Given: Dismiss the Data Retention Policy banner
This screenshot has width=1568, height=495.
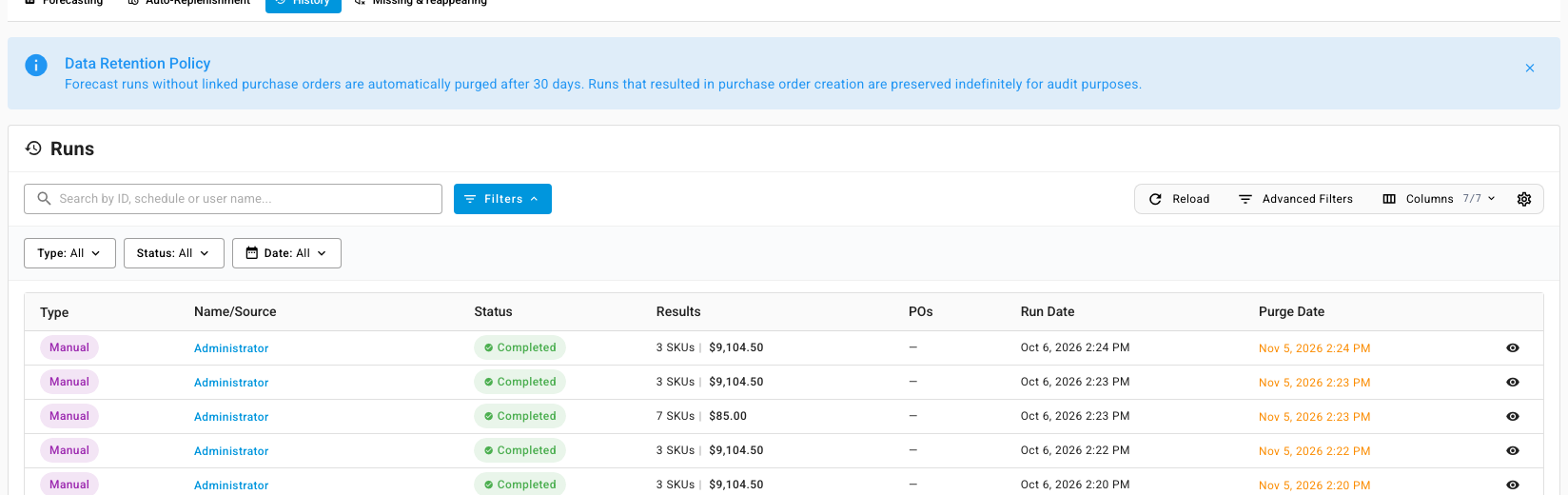Looking at the screenshot, I should pyautogui.click(x=1530, y=68).
